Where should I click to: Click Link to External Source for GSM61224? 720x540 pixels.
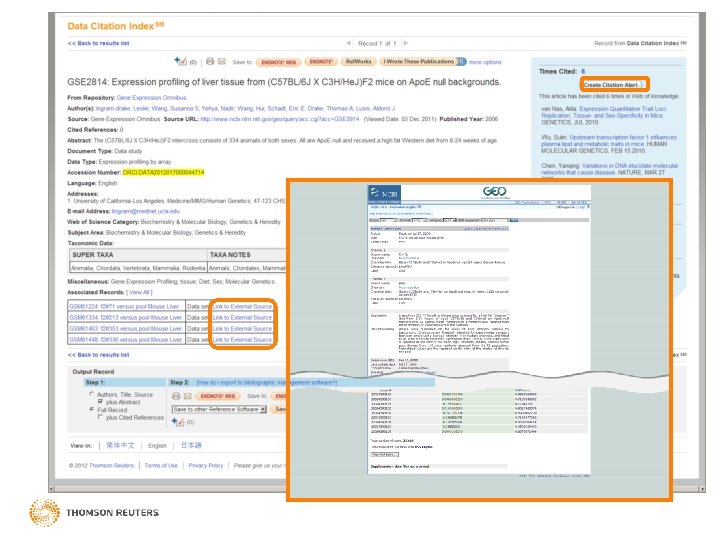(x=242, y=306)
